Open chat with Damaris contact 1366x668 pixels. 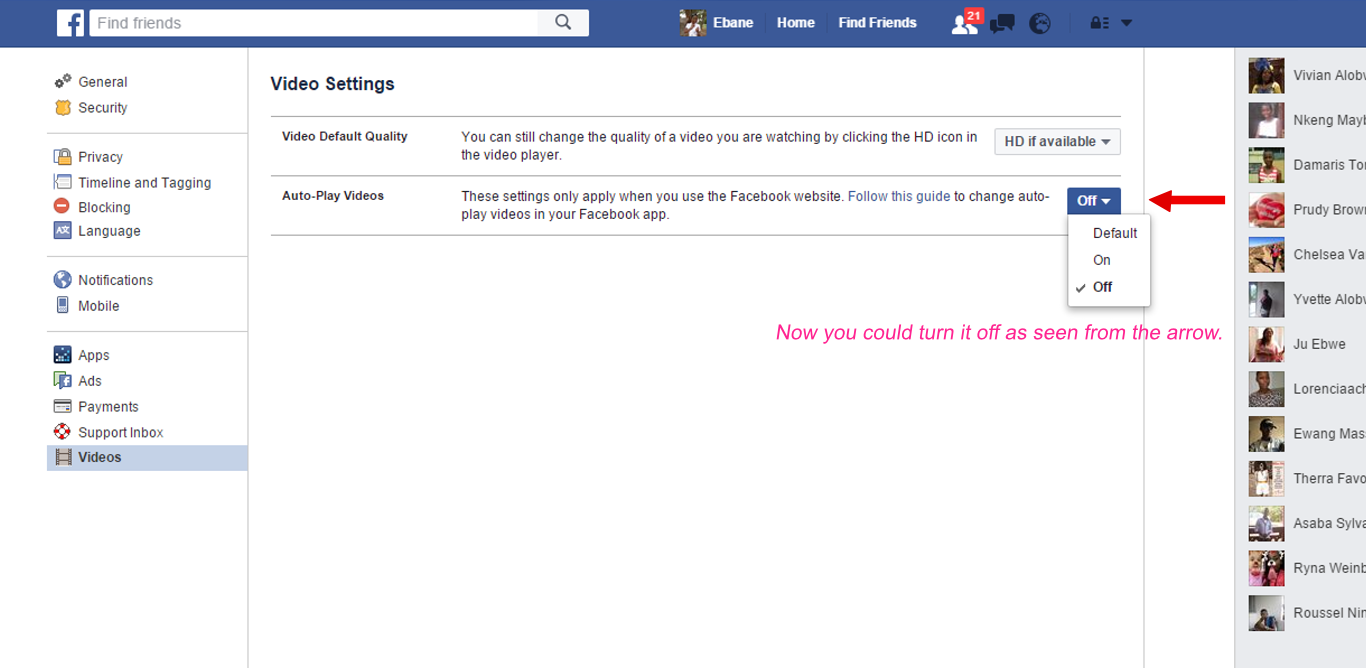(x=1307, y=165)
